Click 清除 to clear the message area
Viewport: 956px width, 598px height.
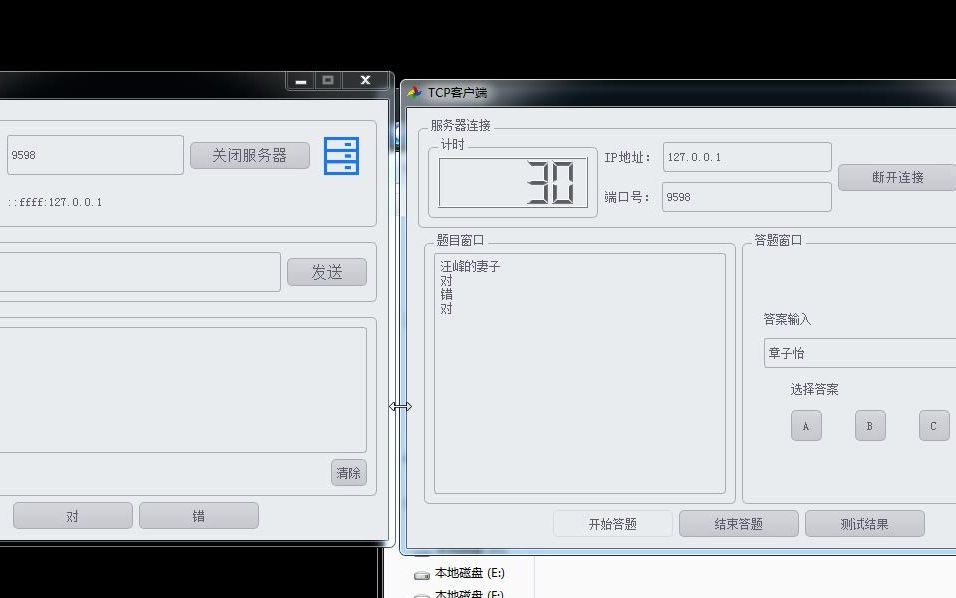tap(348, 473)
